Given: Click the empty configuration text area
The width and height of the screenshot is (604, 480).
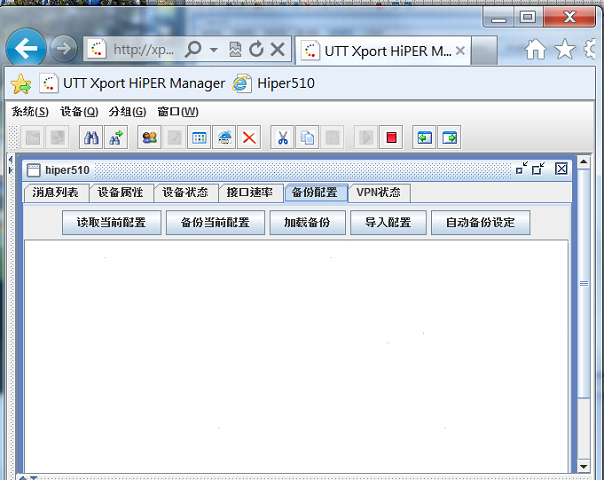Looking at the screenshot, I should point(296,356).
